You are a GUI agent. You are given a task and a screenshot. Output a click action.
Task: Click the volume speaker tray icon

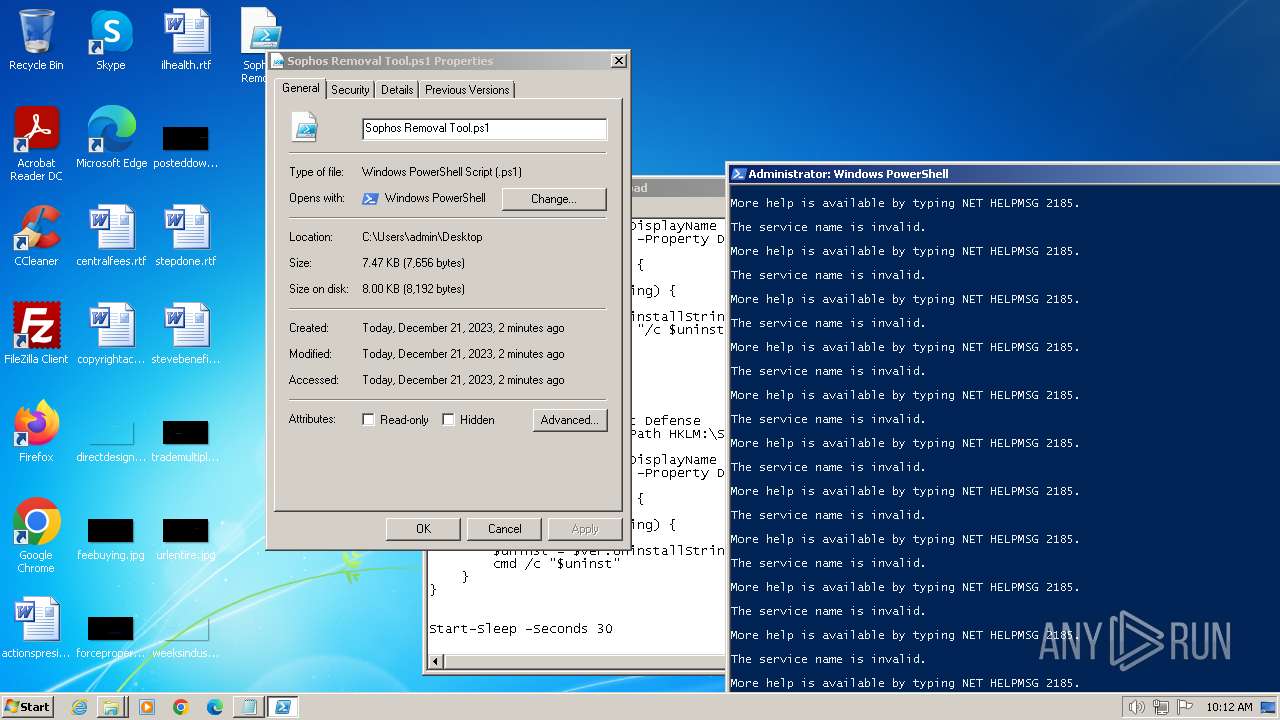pos(1136,707)
